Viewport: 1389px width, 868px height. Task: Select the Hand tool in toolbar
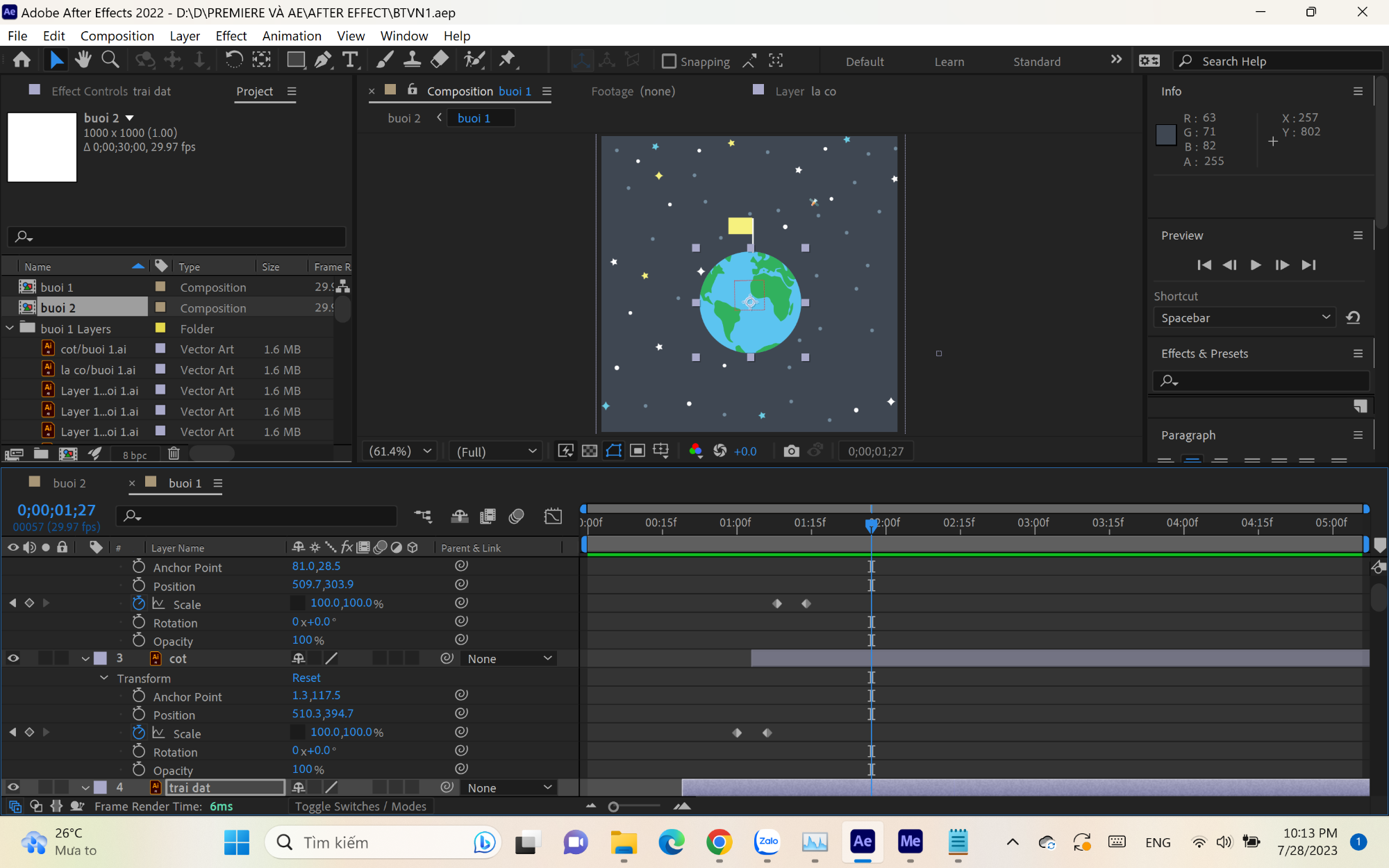(83, 60)
